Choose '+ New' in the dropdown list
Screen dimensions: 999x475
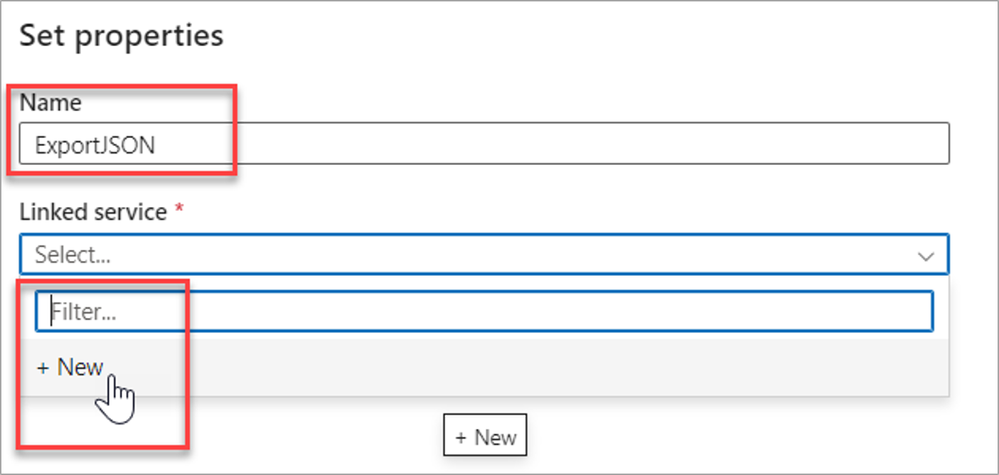70,367
